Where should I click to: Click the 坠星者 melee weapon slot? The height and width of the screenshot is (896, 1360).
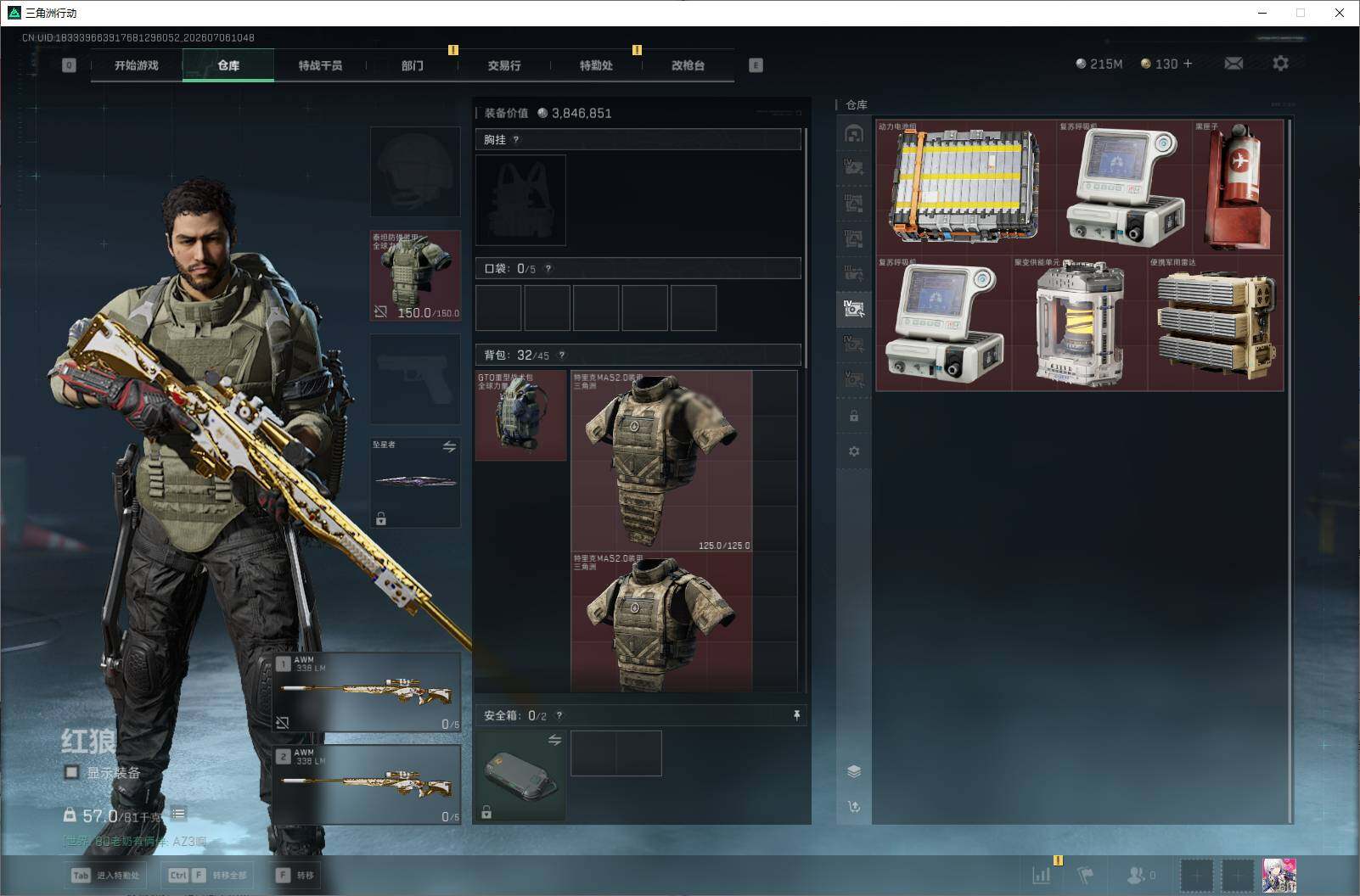tap(415, 483)
